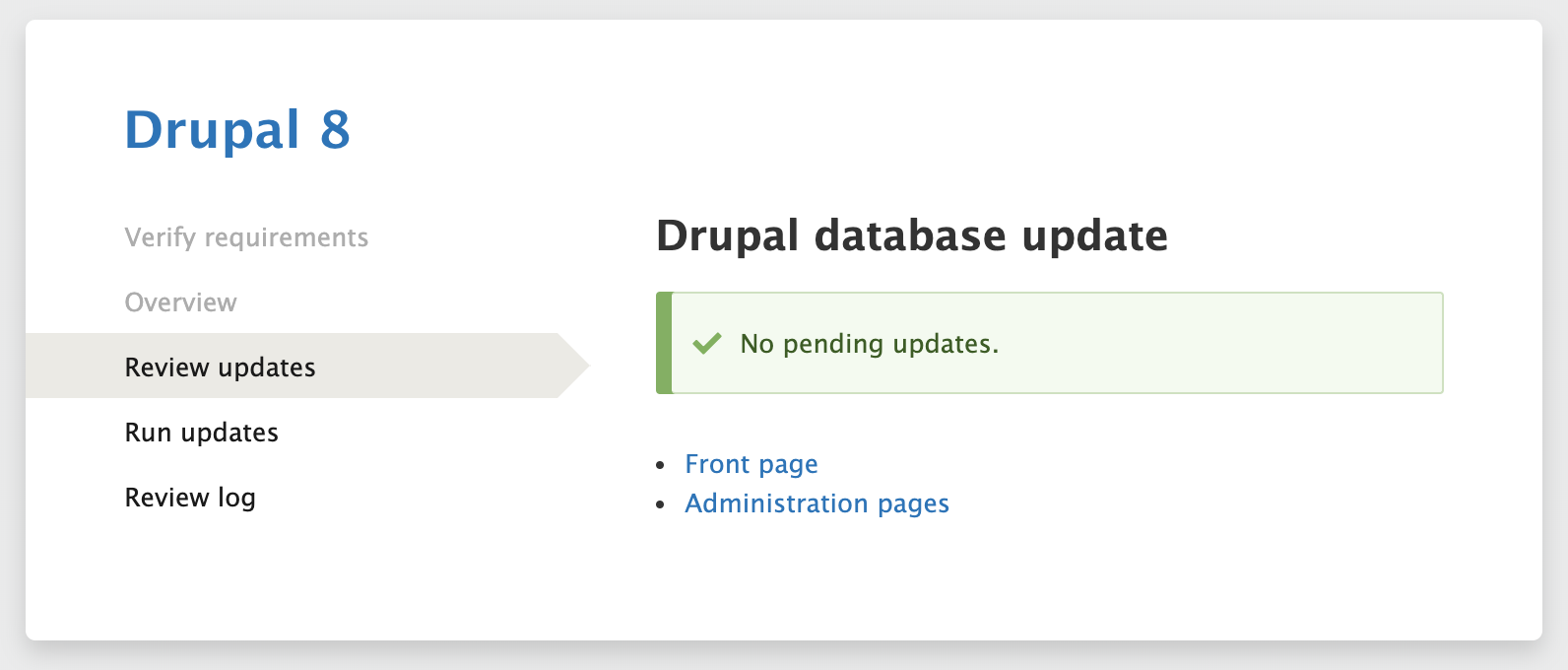Click the dark green stripe on the status box

coord(664,343)
